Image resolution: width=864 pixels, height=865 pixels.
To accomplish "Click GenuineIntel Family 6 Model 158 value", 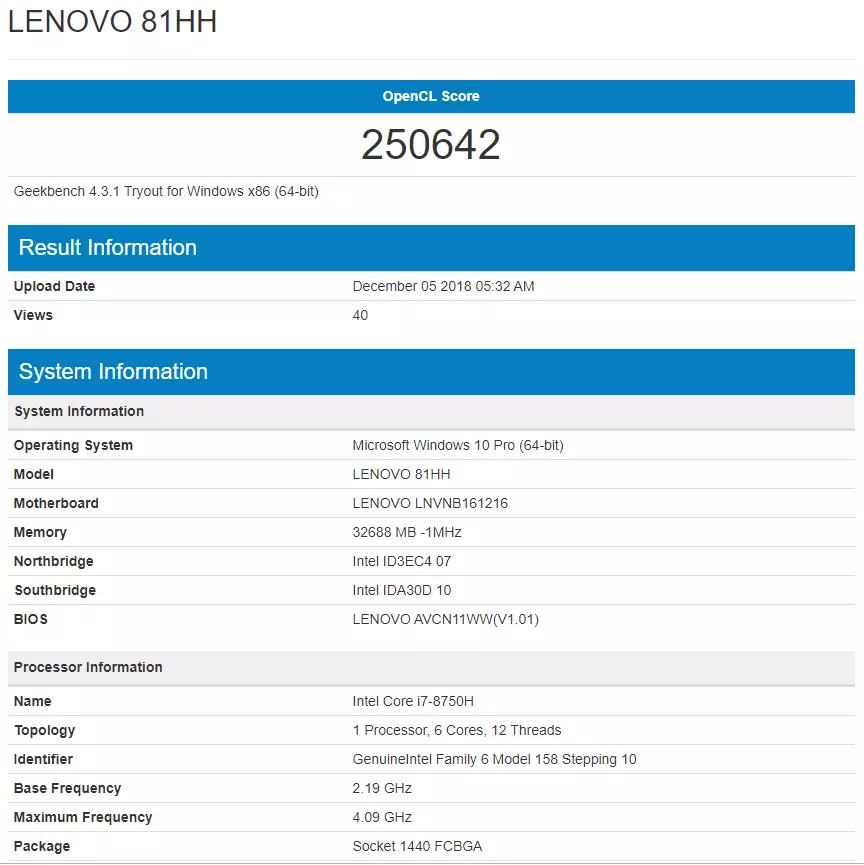I will pyautogui.click(x=494, y=760).
